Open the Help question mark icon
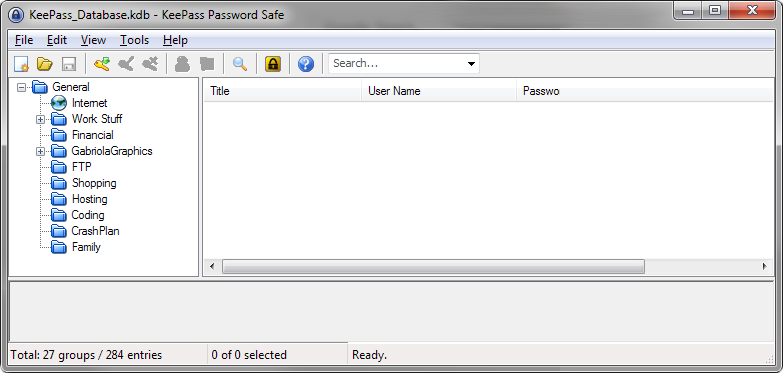This screenshot has height=373, width=783. click(x=306, y=64)
